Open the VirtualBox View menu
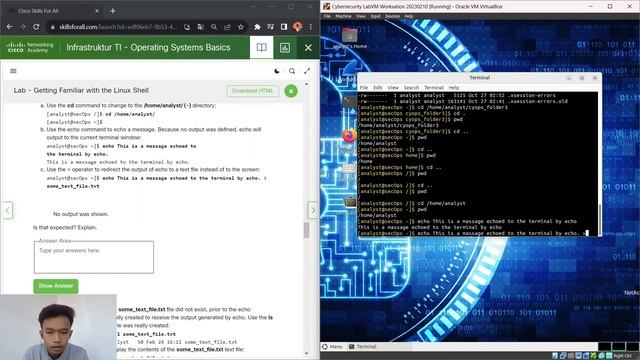640x360 pixels. [361, 16]
